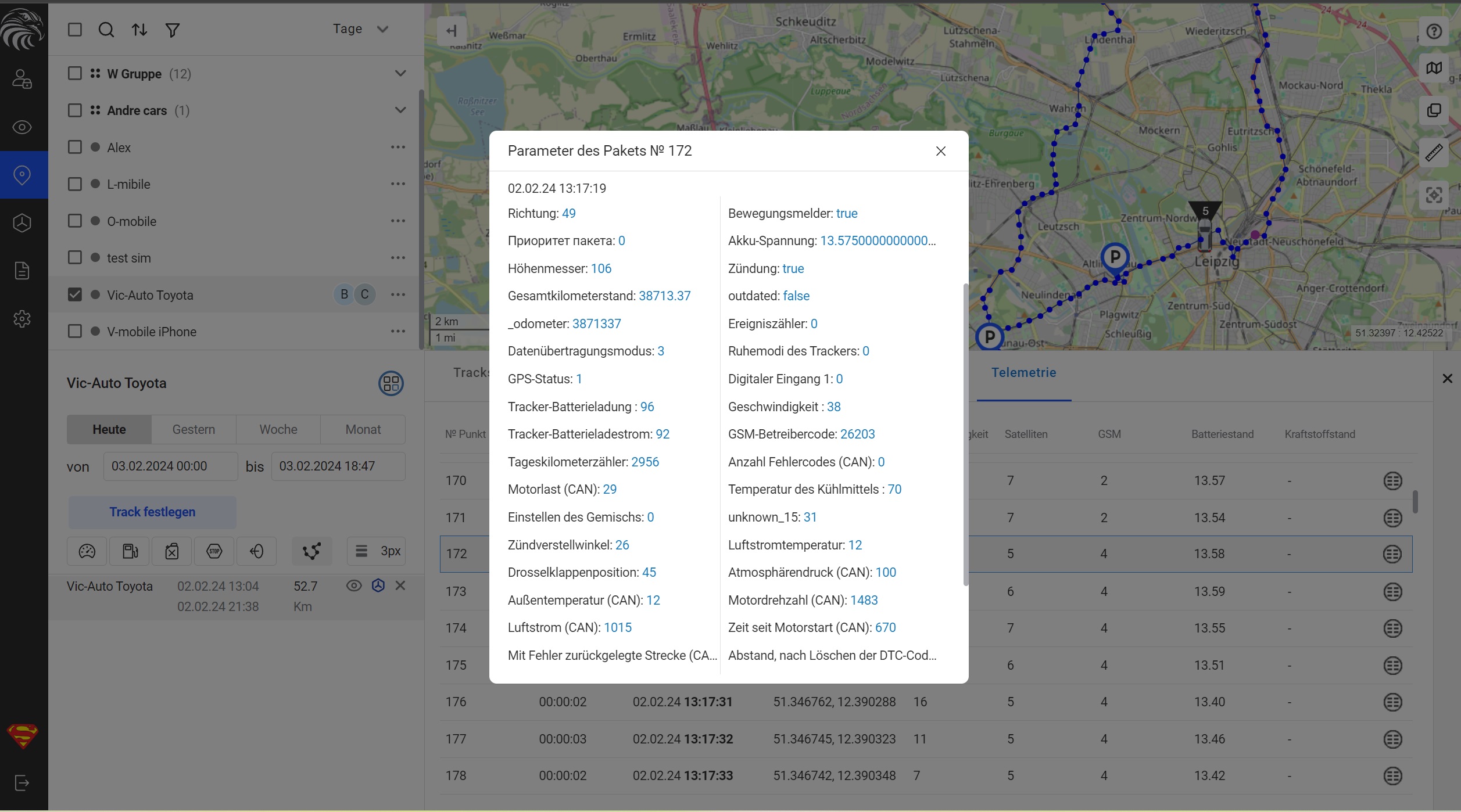Image resolution: width=1461 pixels, height=812 pixels.
Task: Expand the W Gruppe group
Action: tap(400, 74)
